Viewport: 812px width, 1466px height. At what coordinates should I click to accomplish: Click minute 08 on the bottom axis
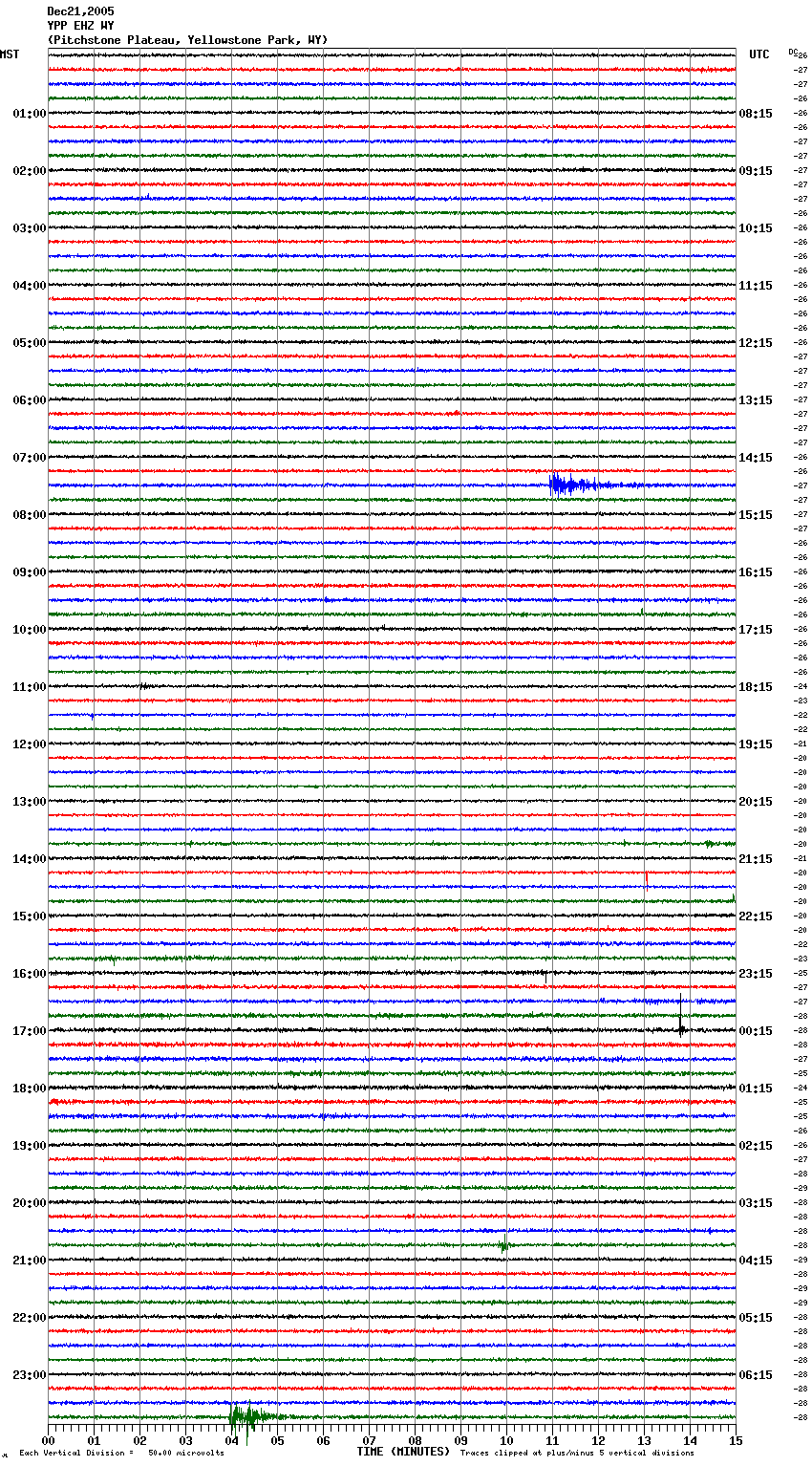click(415, 1440)
